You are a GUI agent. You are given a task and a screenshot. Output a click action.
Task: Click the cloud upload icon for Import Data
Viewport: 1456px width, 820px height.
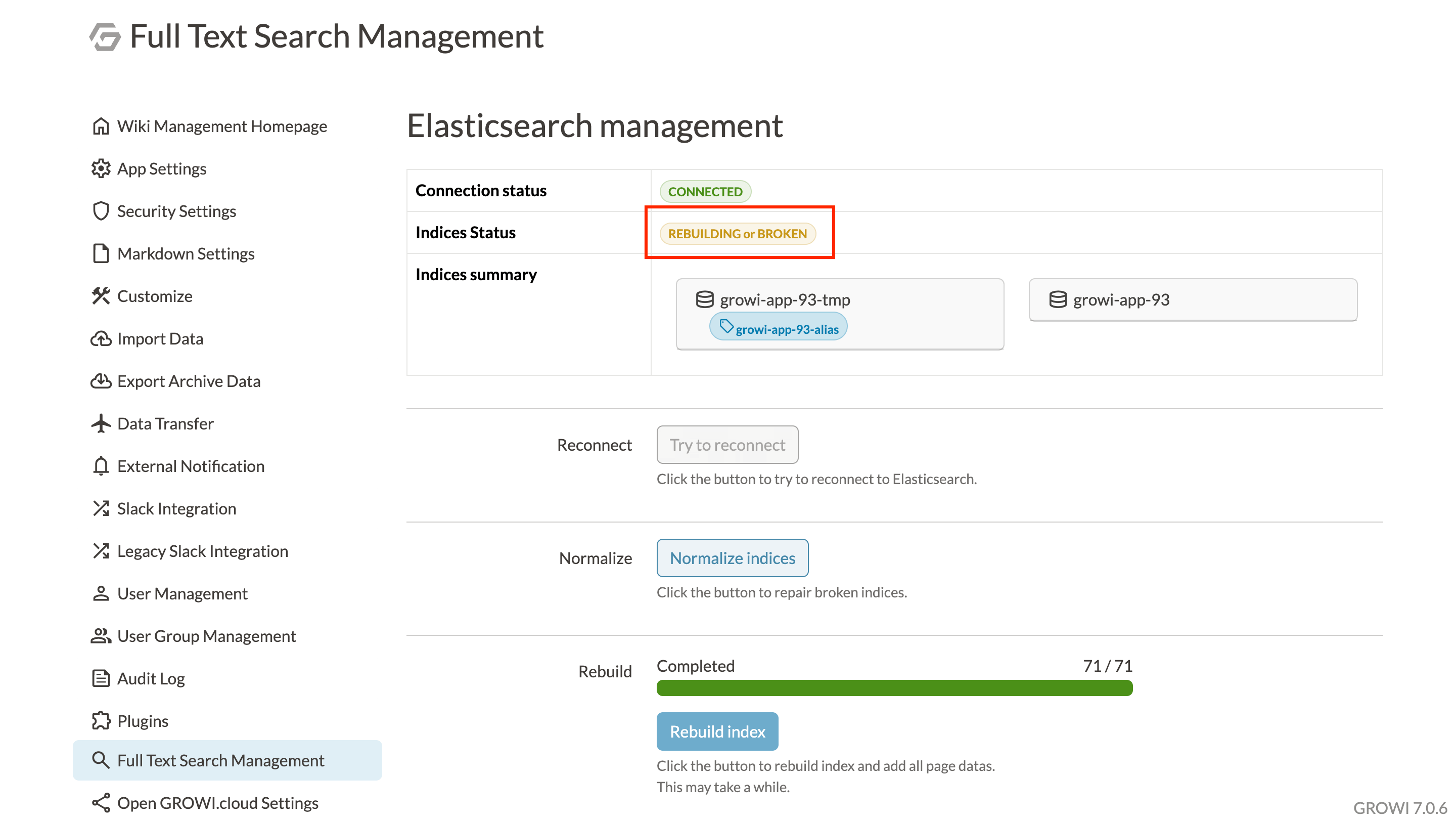[101, 339]
